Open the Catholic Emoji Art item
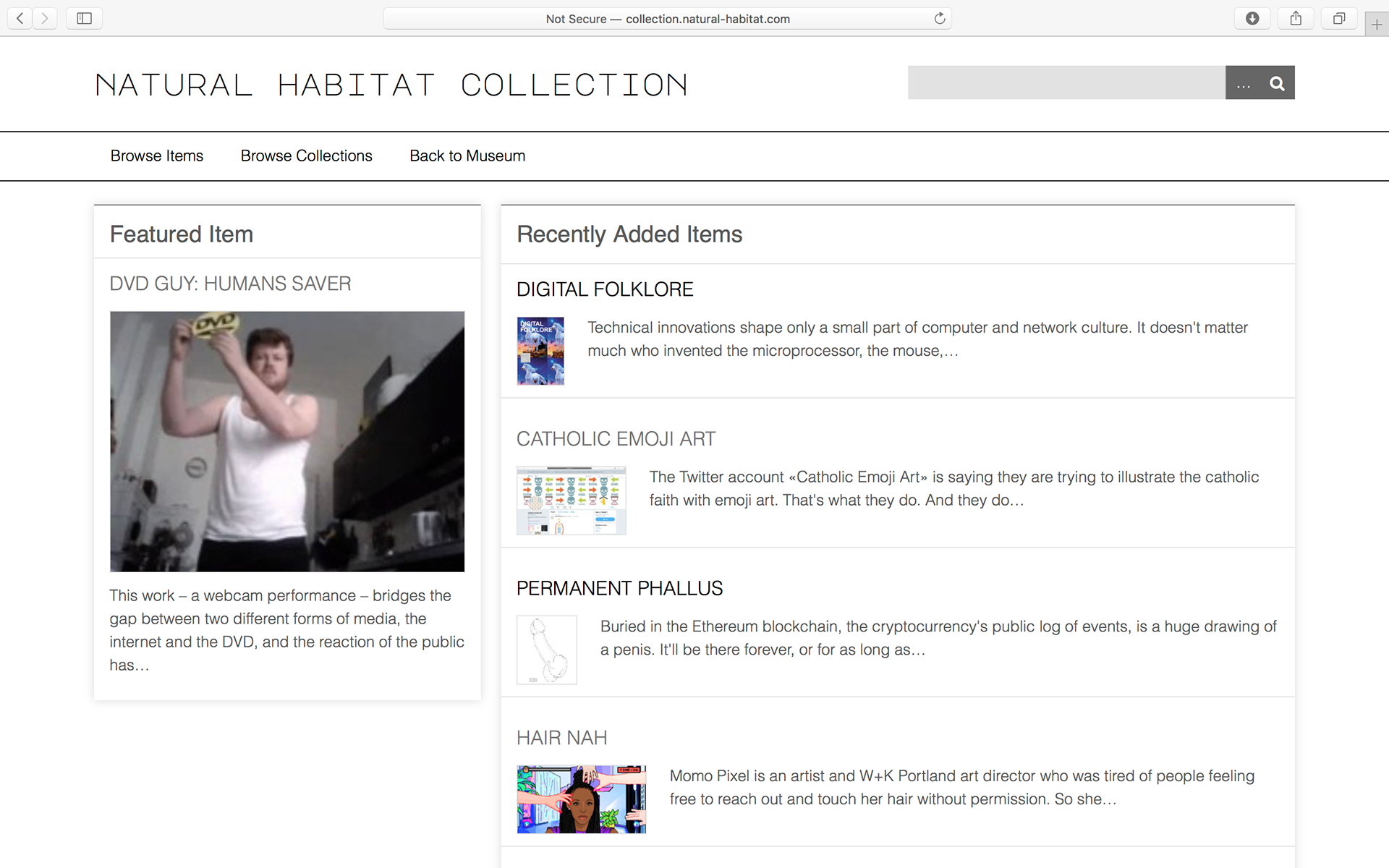This screenshot has height=868, width=1389. (616, 439)
